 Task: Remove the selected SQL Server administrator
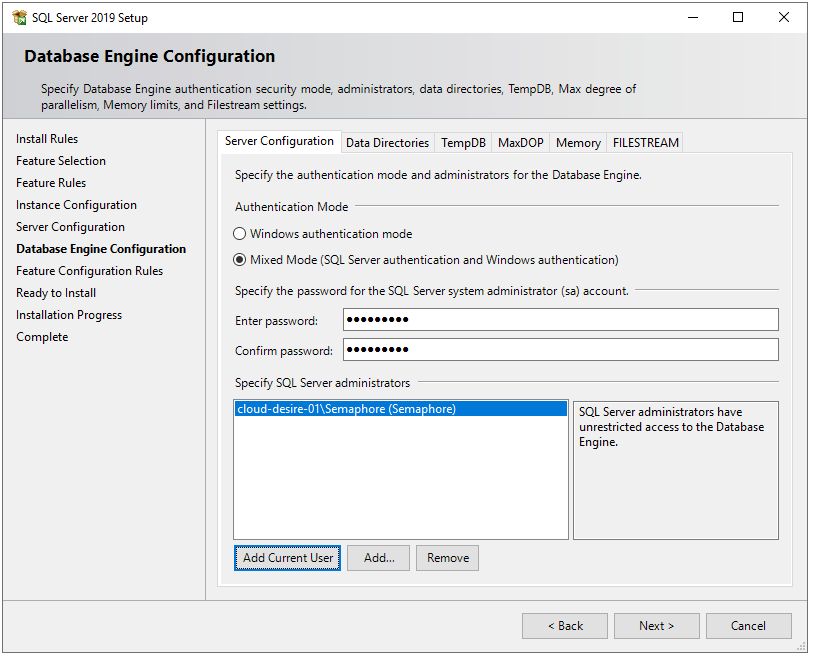coord(447,558)
